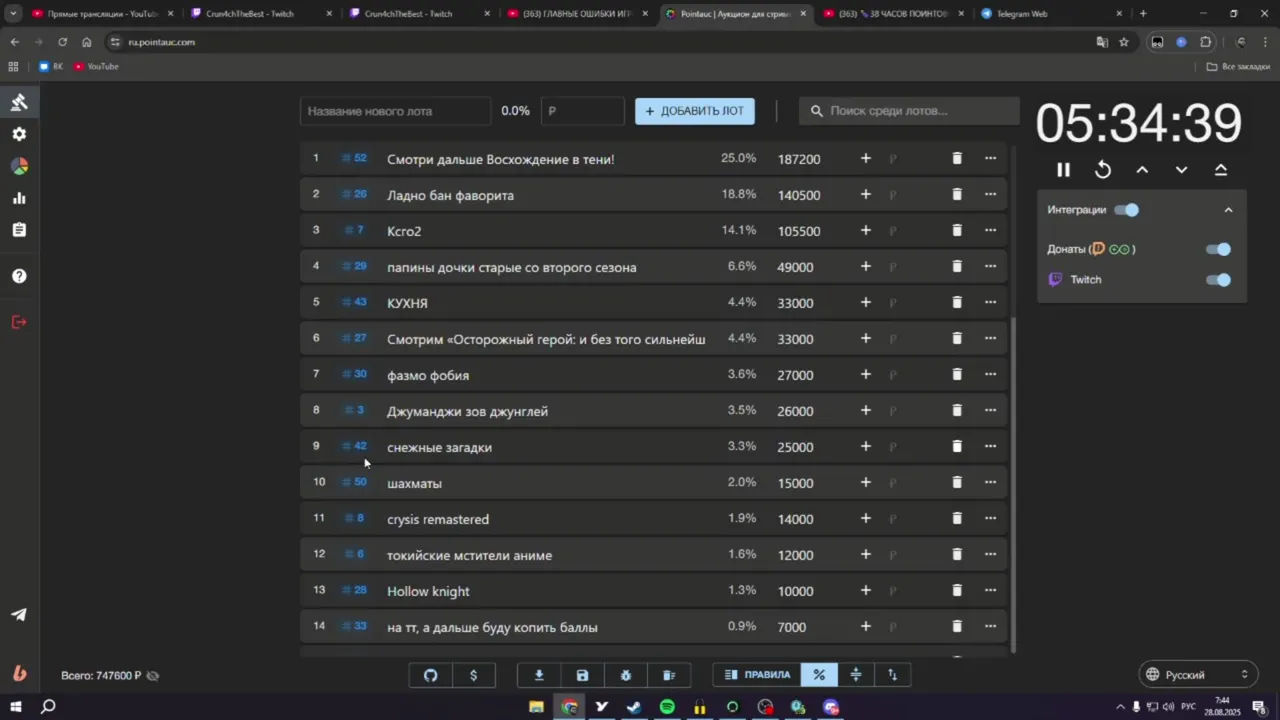1280x720 pixels.
Task: Open three-dot menu for "crysis remastered"
Action: point(990,518)
